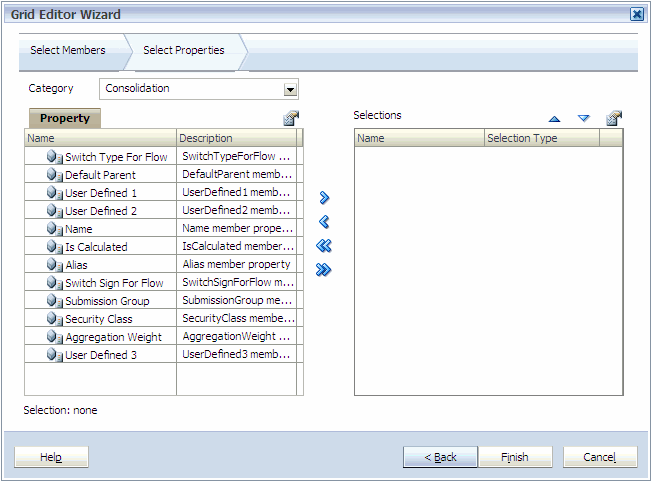Screen dimensions: 651x481
Task: Click icon beside Aggregation Weight
Action: pyautogui.click(x=54, y=337)
